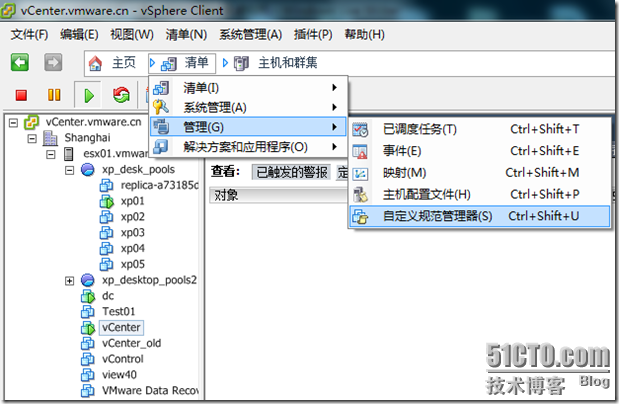Click the 已触发的警报 view button
The width and height of the screenshot is (619, 404).
tap(292, 172)
